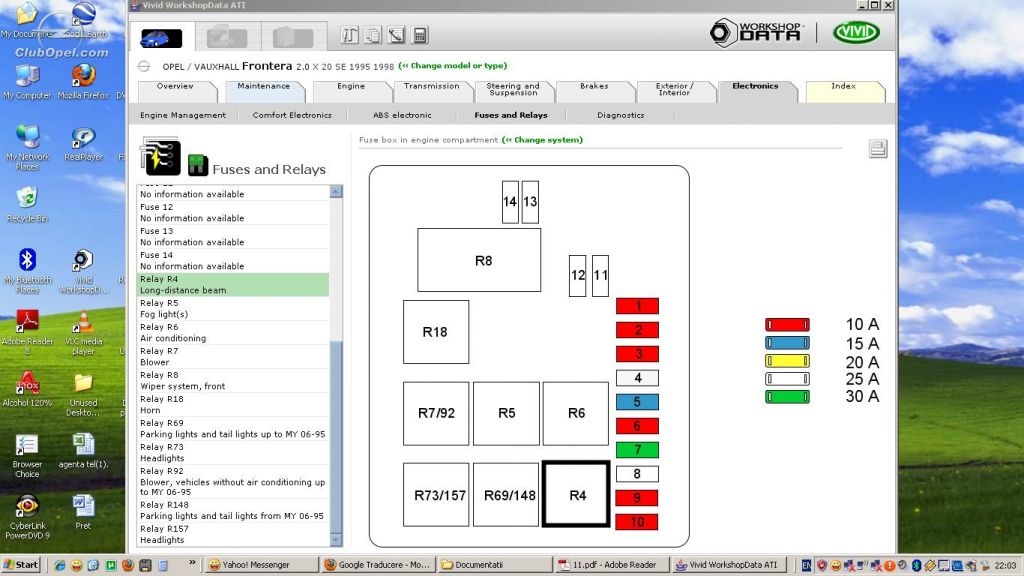Open the Google Earth desktop icon
Screen dimensions: 1024x576
(x=84, y=20)
